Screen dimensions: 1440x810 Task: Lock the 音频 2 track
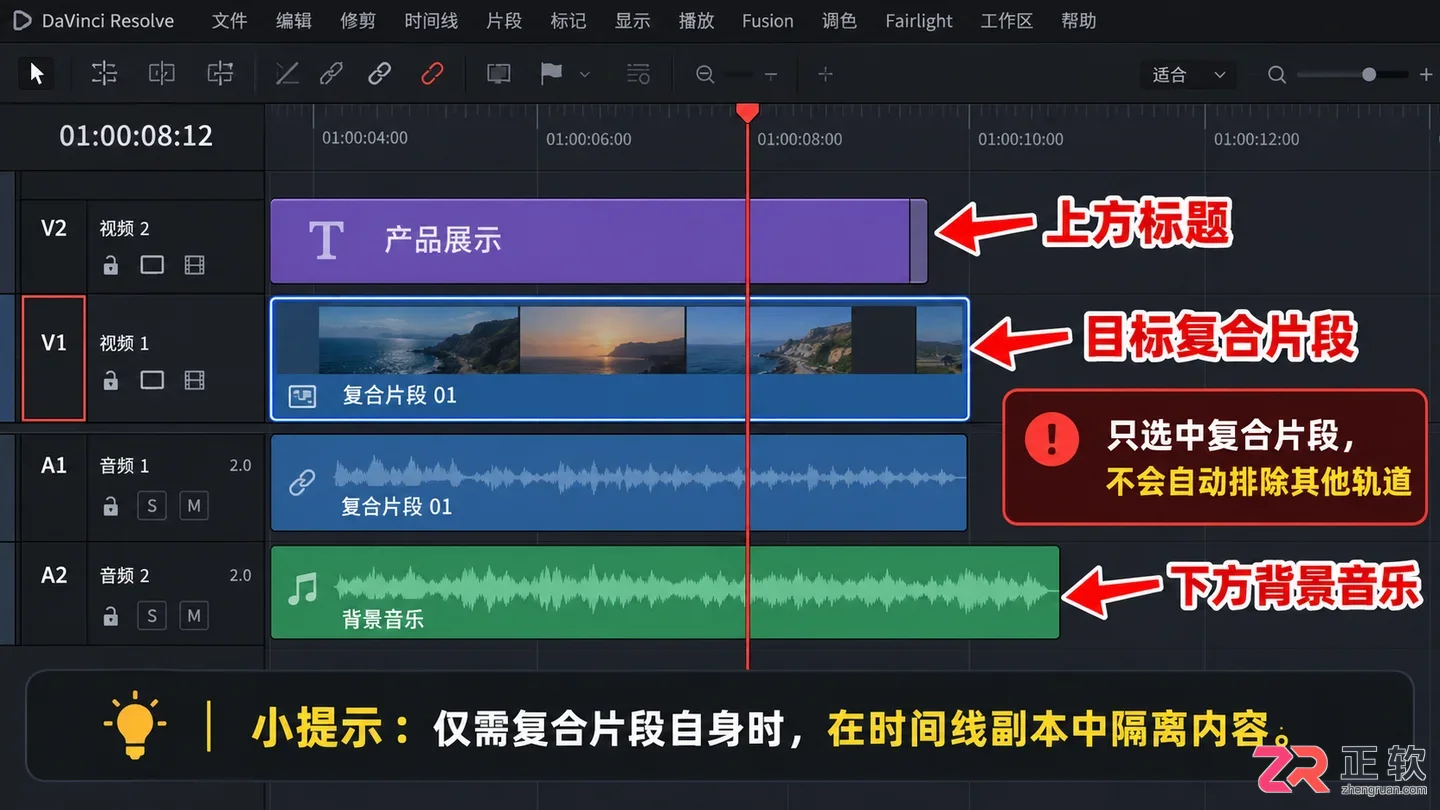pos(111,615)
